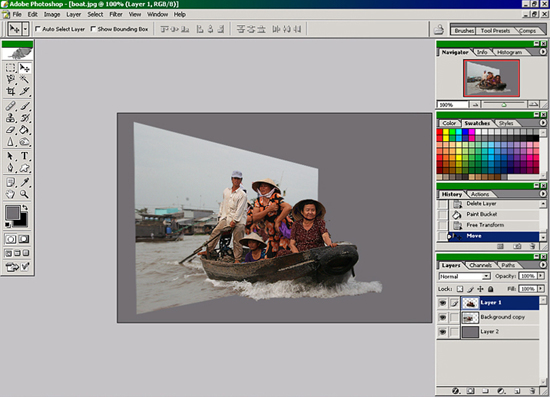Screen dimensions: 550x397
Task: Enable Auto Select Layer checkbox
Action: pos(38,29)
